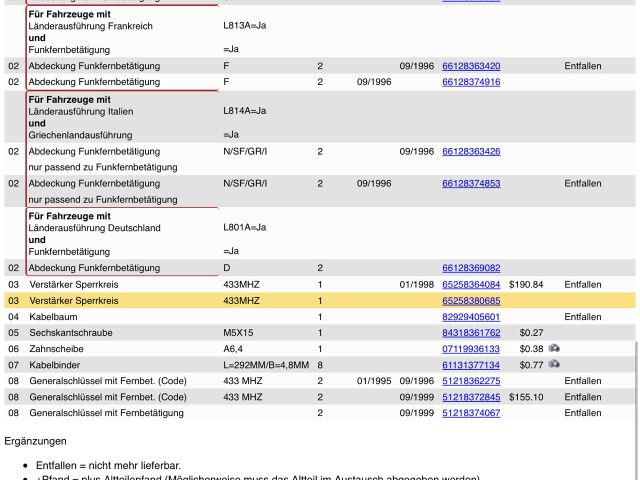Click part number 65258364084 link

point(471,285)
